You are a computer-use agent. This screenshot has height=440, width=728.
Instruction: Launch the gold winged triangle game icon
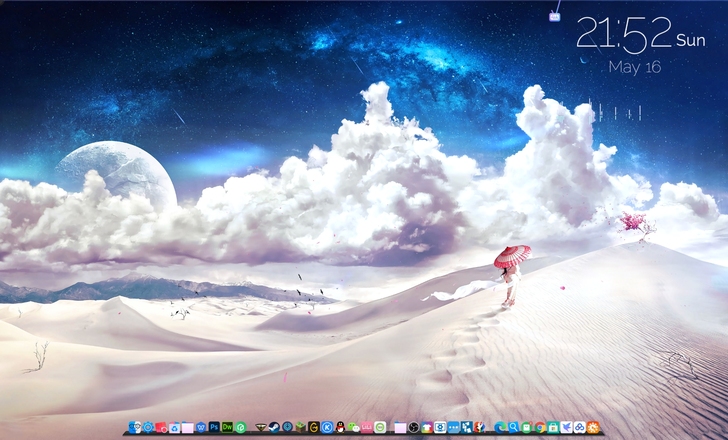pos(261,427)
